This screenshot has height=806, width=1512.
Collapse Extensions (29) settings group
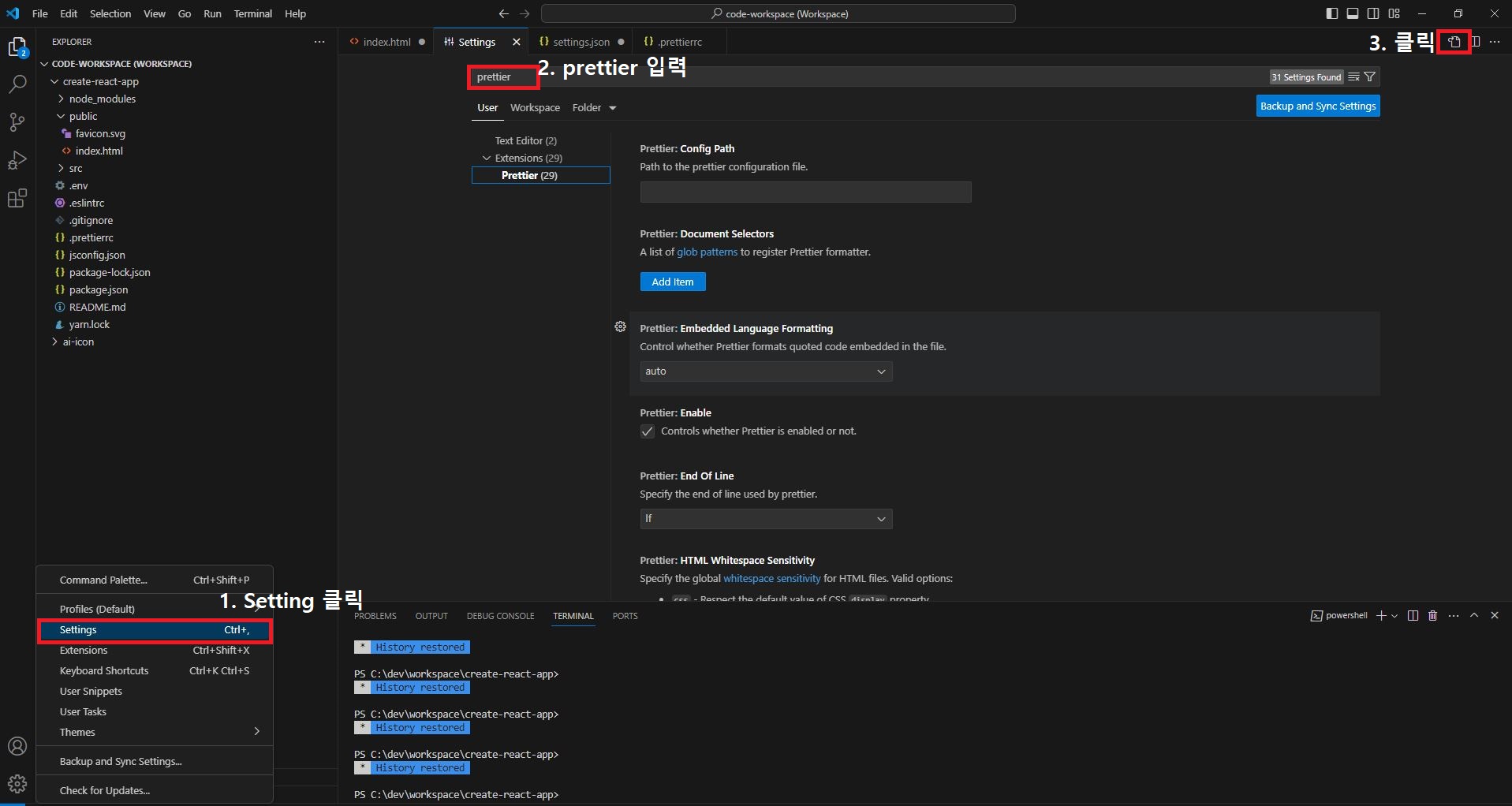tap(487, 158)
